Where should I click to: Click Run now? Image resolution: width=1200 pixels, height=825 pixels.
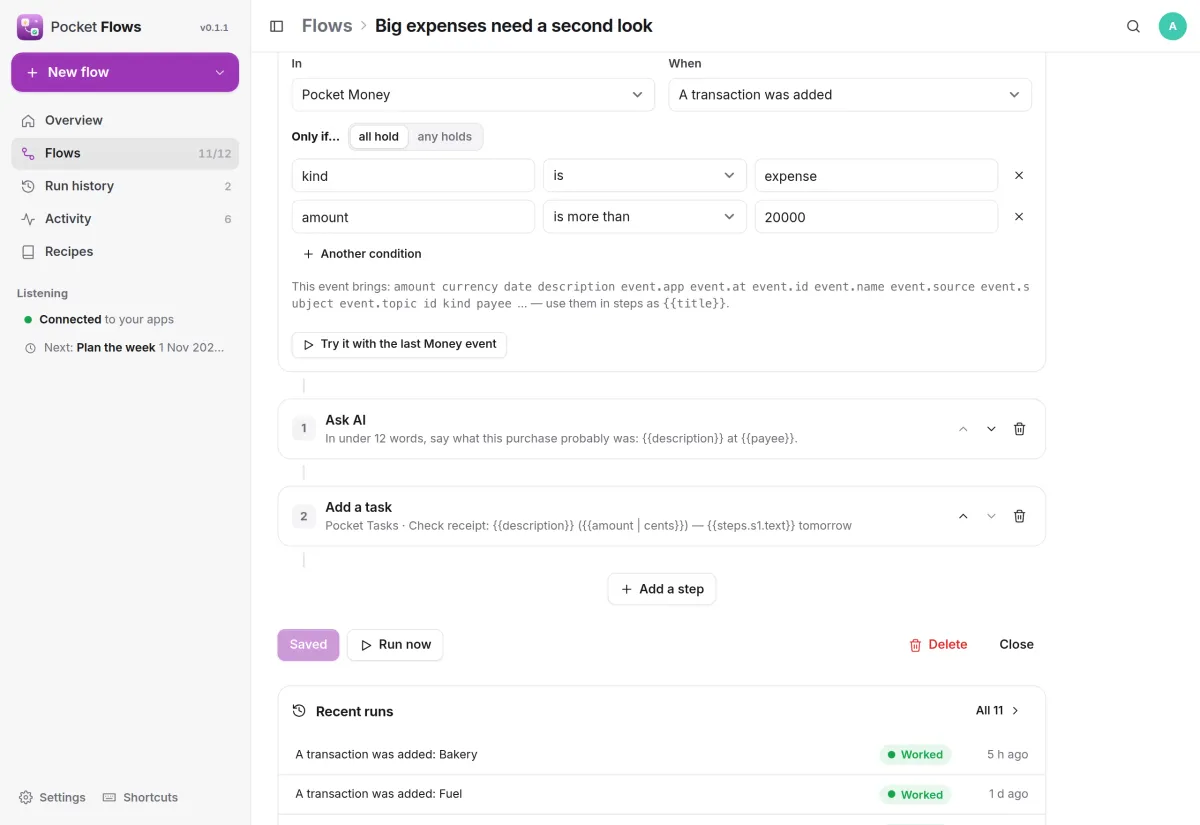395,645
